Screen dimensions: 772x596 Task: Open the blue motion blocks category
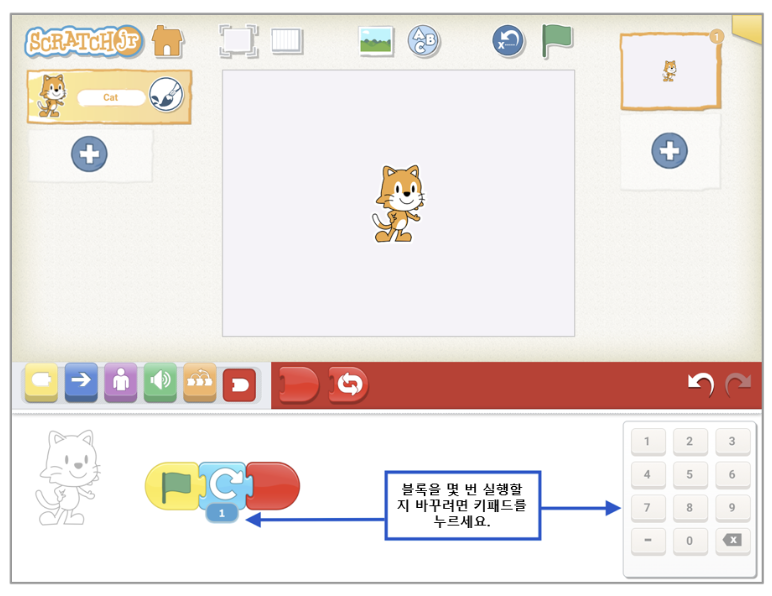click(81, 383)
